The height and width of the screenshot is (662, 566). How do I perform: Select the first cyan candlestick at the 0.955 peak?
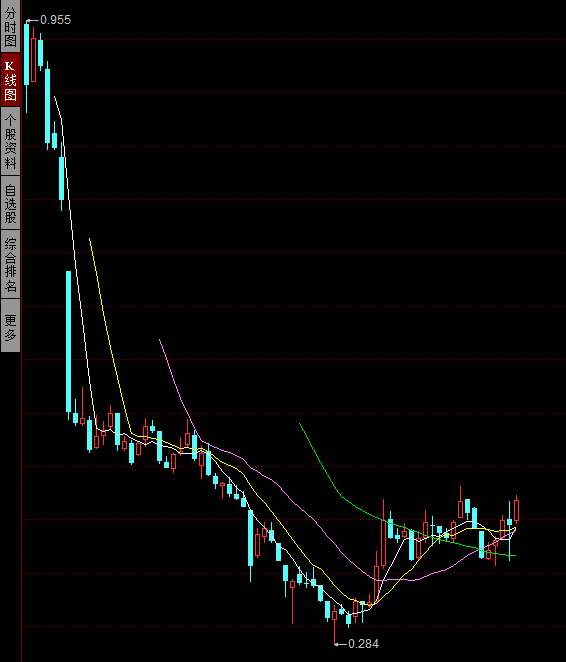point(27,55)
